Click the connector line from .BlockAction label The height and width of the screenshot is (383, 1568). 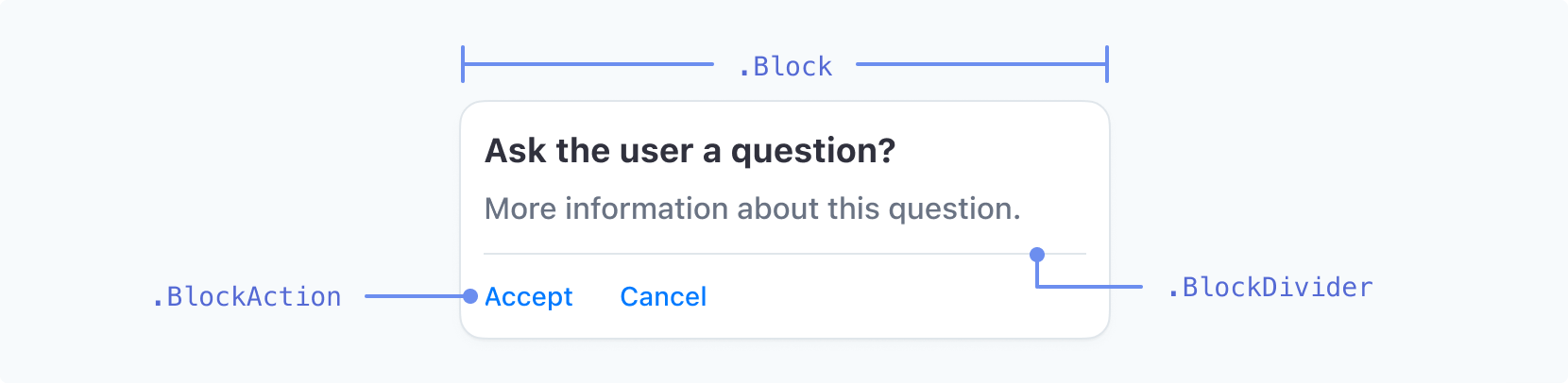(x=414, y=296)
